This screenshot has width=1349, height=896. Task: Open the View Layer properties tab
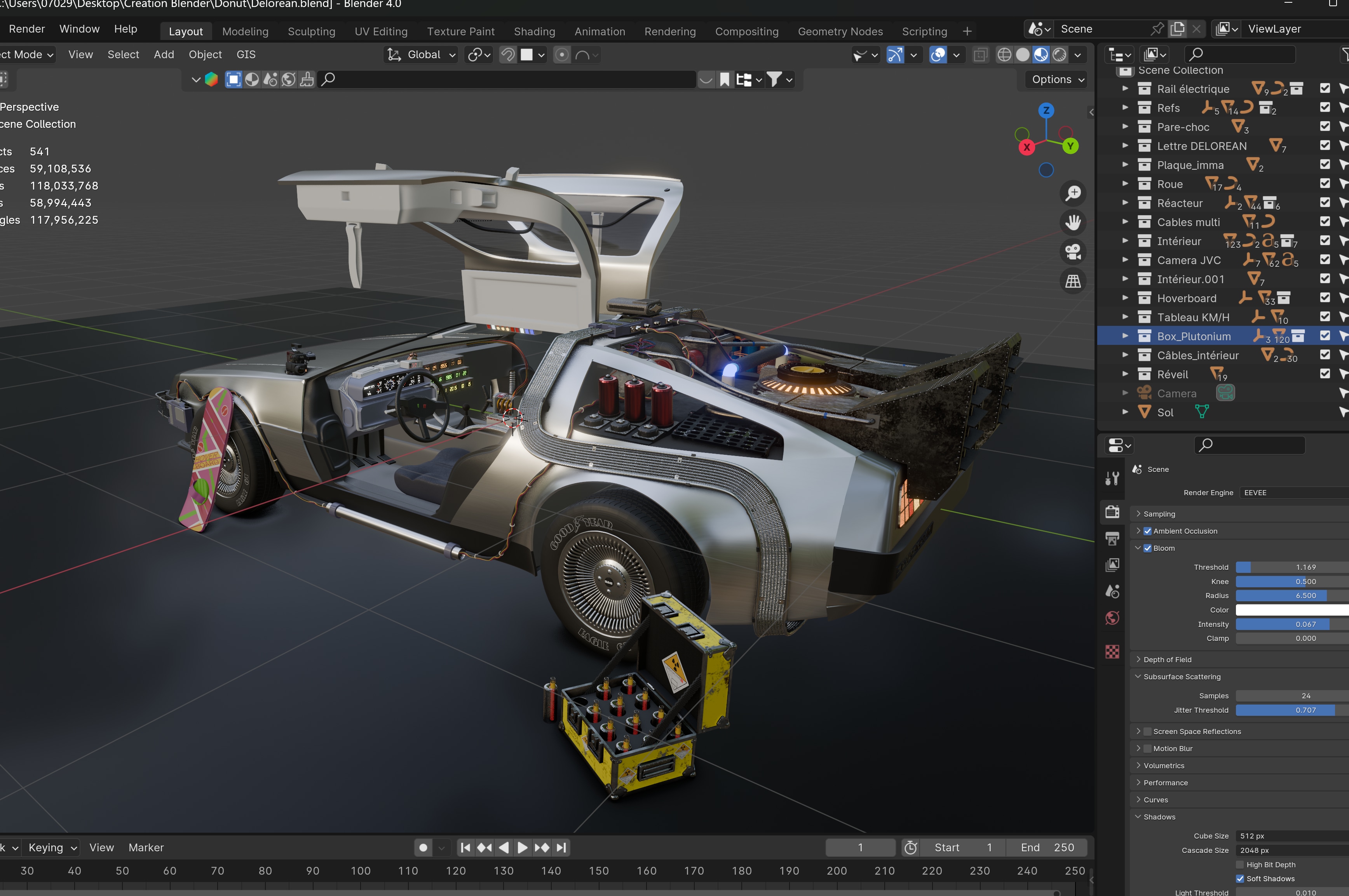click(x=1112, y=565)
